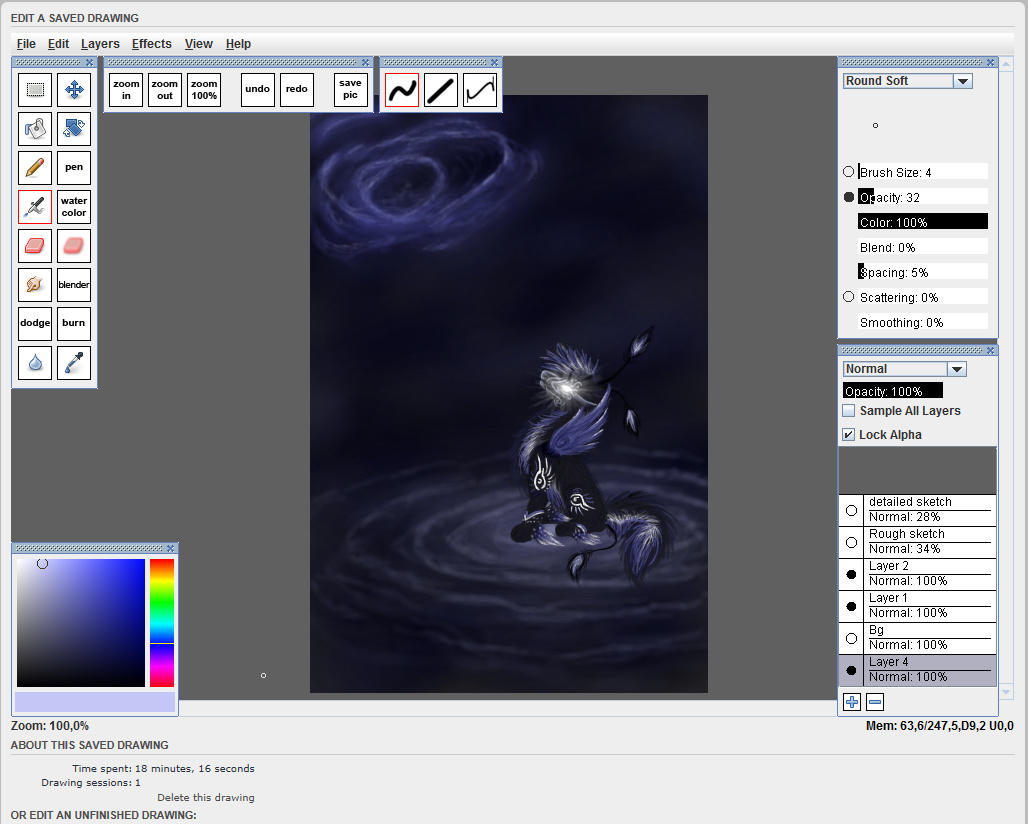Select the smudge tool
1028x824 pixels.
click(35, 284)
